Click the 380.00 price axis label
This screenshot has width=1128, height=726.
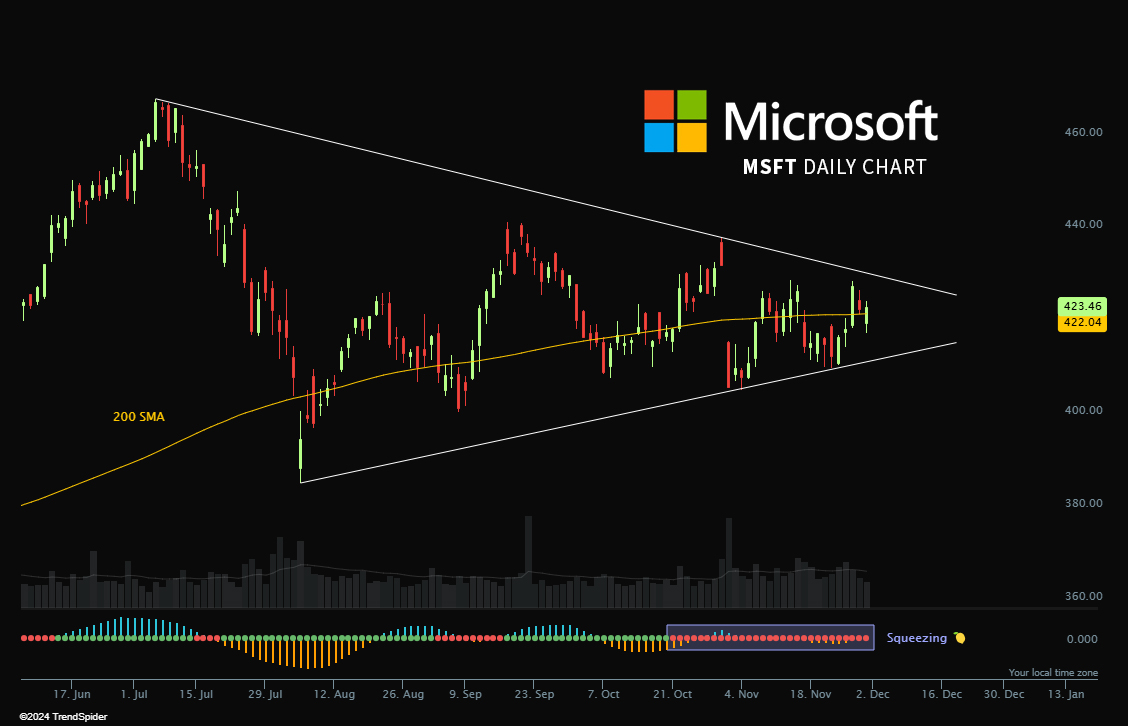(1083, 503)
